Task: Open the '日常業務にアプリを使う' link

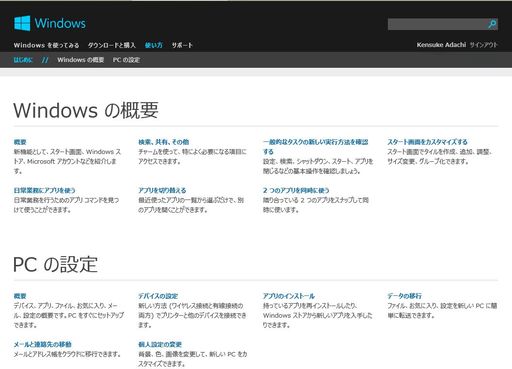Action: (44, 190)
